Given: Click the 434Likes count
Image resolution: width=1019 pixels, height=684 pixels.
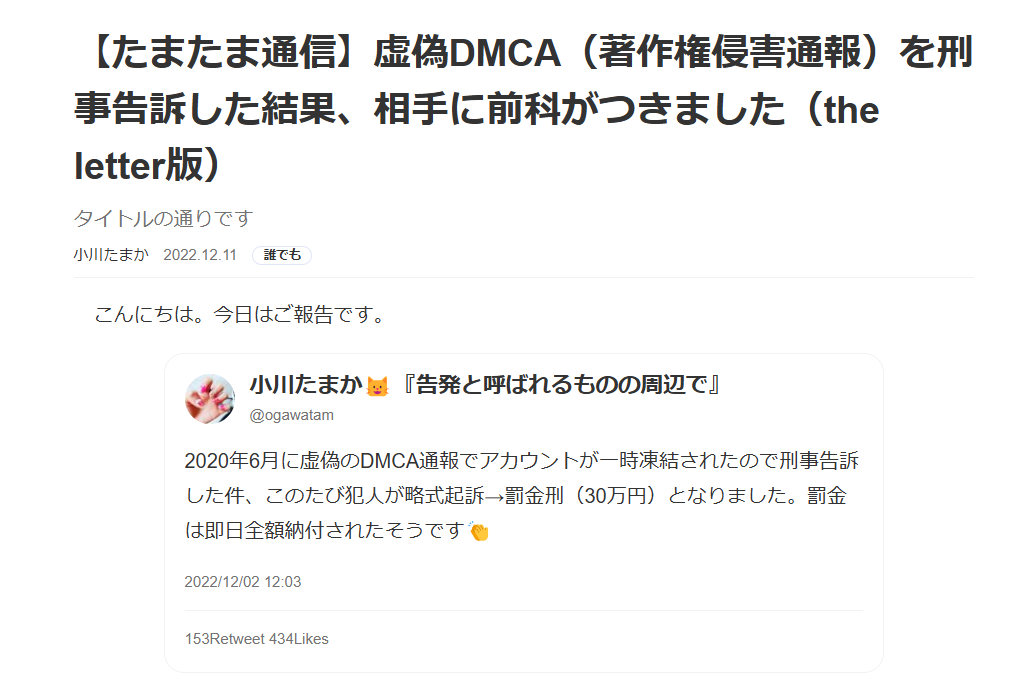Looking at the screenshot, I should click(299, 639).
